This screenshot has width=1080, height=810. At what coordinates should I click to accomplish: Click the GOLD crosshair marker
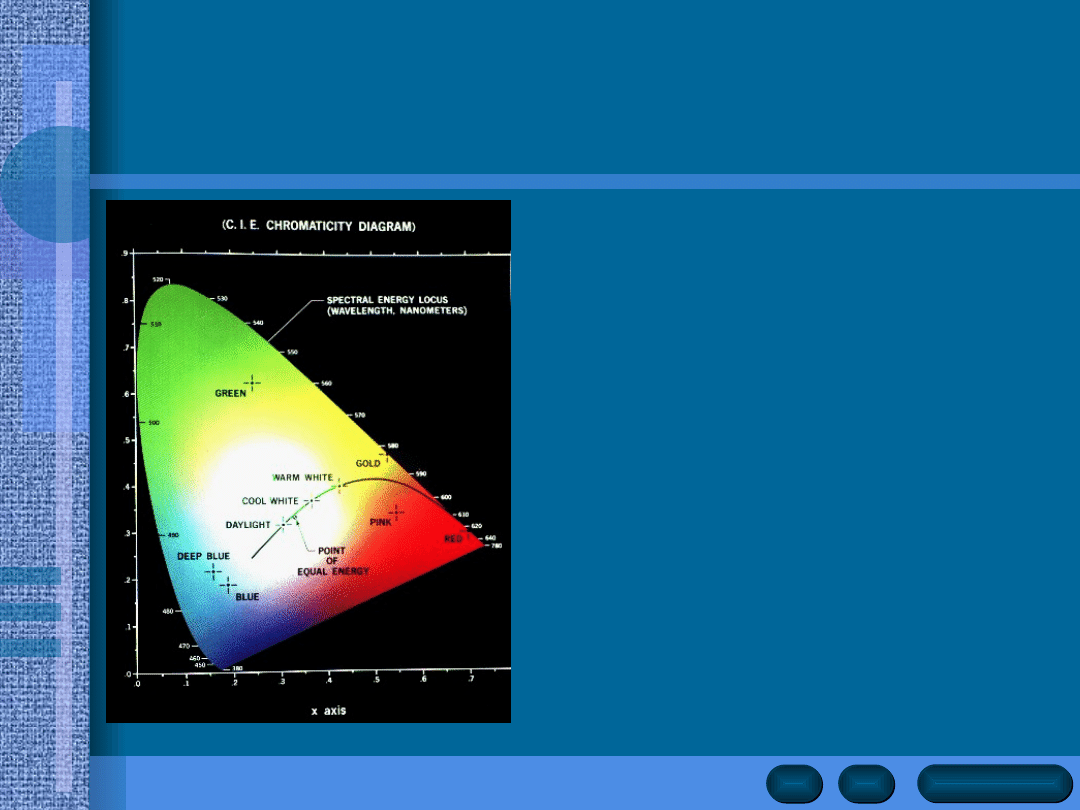click(x=387, y=455)
